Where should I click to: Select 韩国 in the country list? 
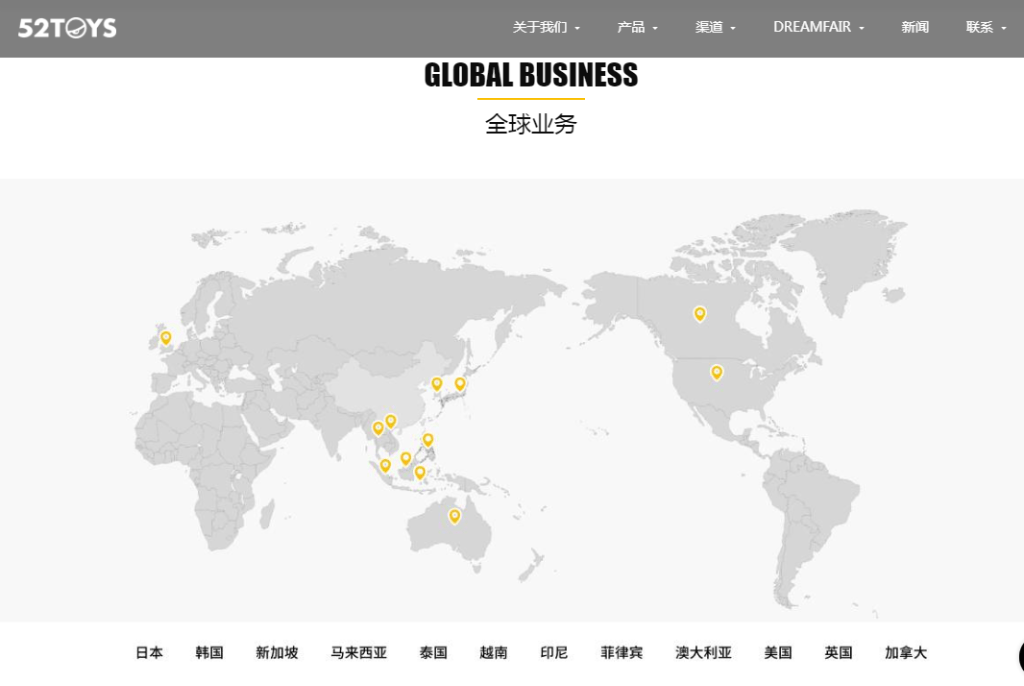tap(209, 652)
